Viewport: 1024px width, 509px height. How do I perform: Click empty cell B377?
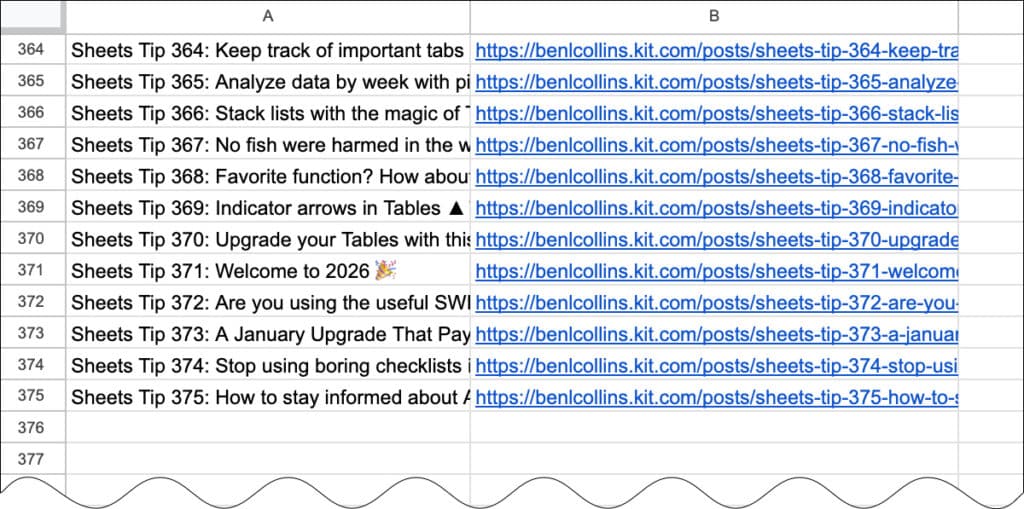(713, 459)
